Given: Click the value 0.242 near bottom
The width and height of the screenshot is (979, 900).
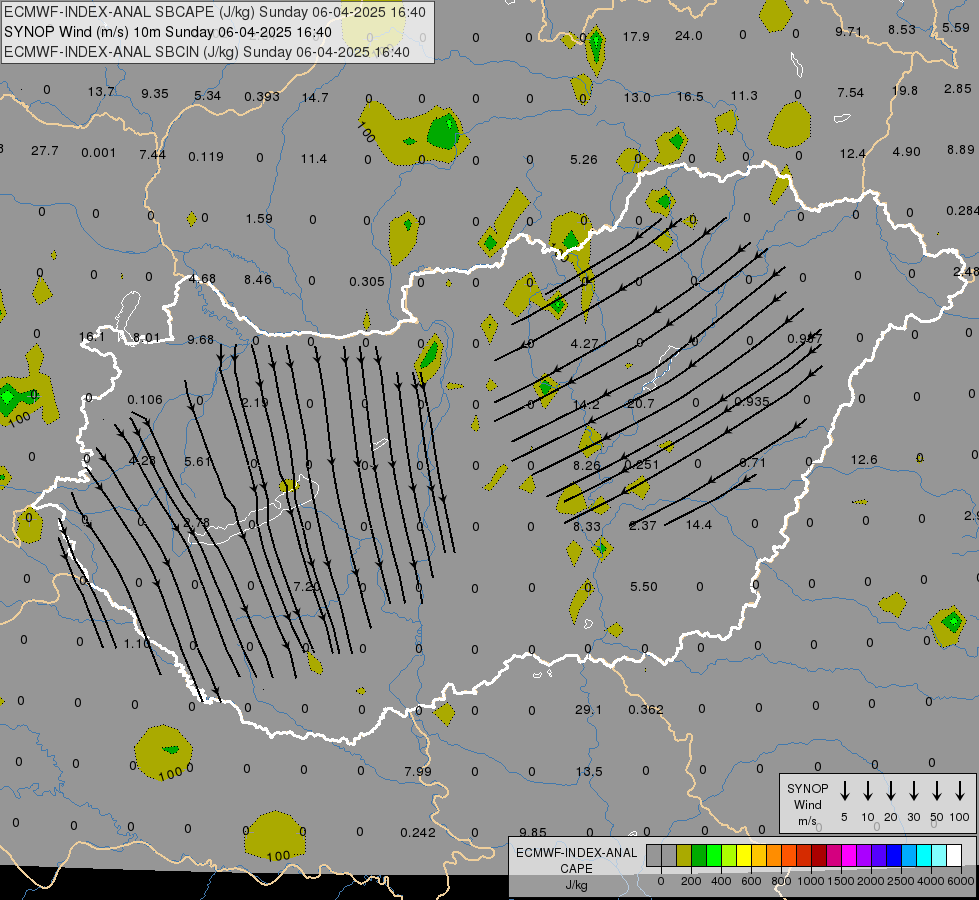Looking at the screenshot, I should (x=418, y=833).
